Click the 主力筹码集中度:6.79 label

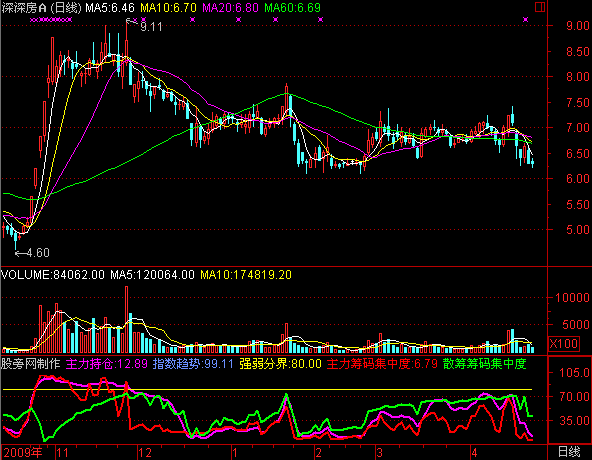point(382,364)
